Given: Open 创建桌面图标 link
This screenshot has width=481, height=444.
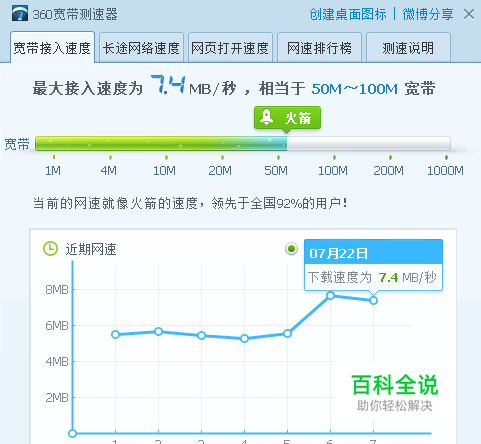Looking at the screenshot, I should click(348, 14).
